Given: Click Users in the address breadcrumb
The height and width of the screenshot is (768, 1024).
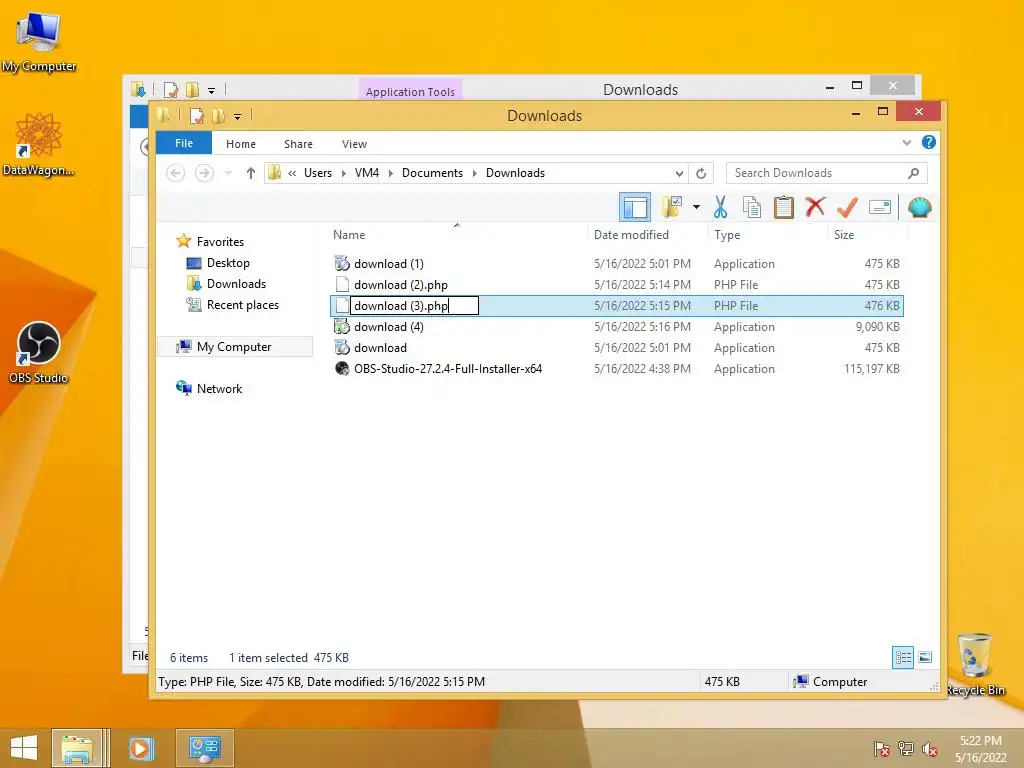Looking at the screenshot, I should point(317,173).
